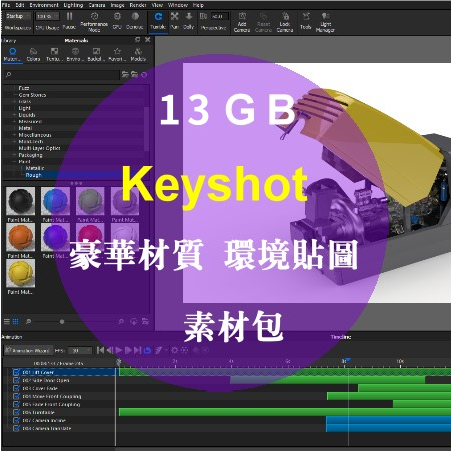Open the FPS dropdown

point(79,351)
